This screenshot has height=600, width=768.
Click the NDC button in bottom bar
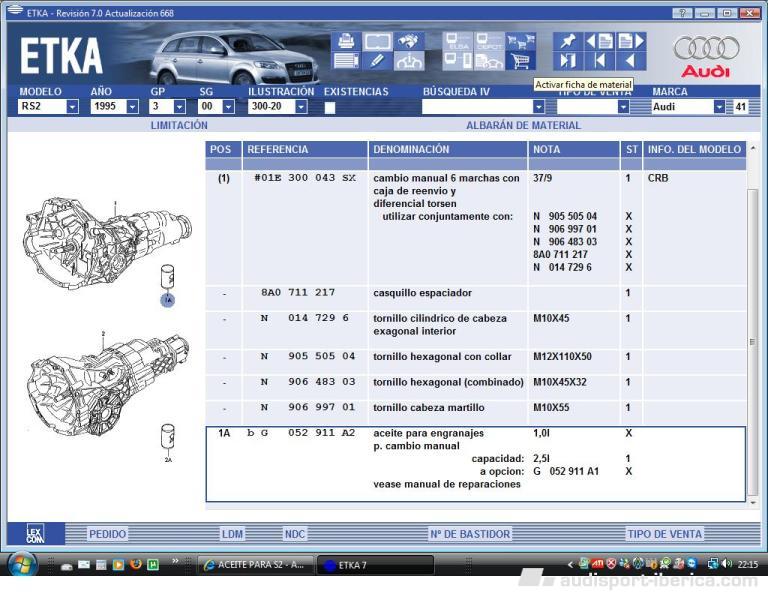[x=295, y=534]
